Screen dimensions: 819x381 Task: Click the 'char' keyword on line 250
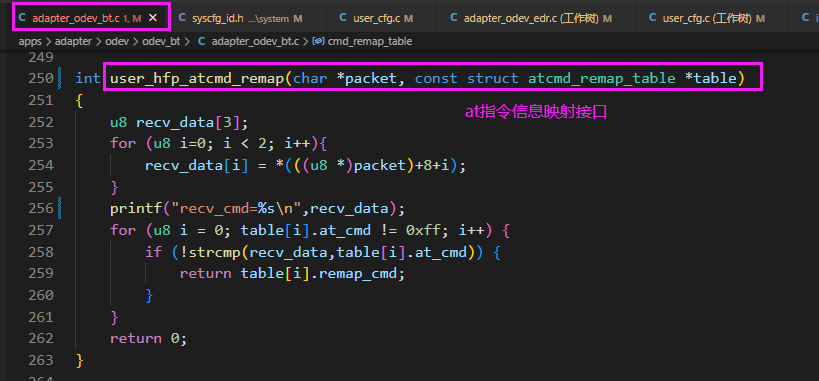(310, 78)
